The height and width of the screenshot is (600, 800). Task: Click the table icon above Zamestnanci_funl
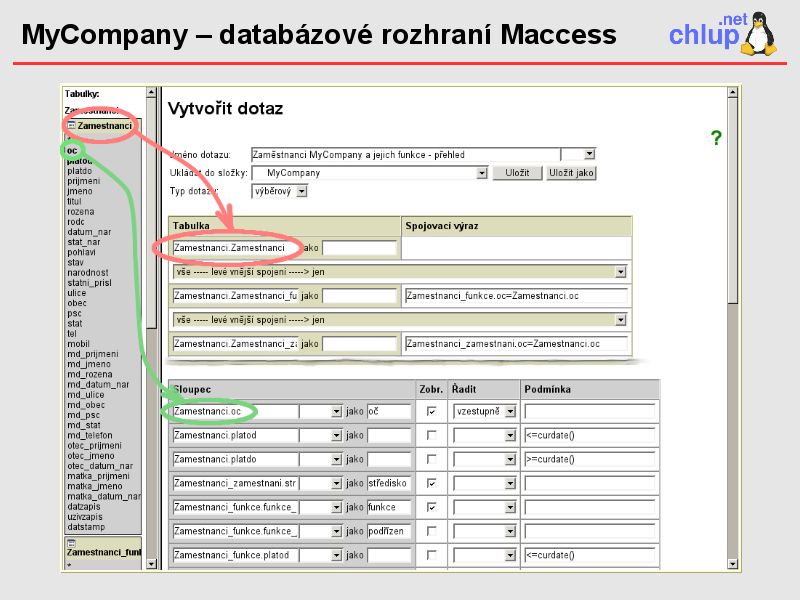click(x=71, y=543)
